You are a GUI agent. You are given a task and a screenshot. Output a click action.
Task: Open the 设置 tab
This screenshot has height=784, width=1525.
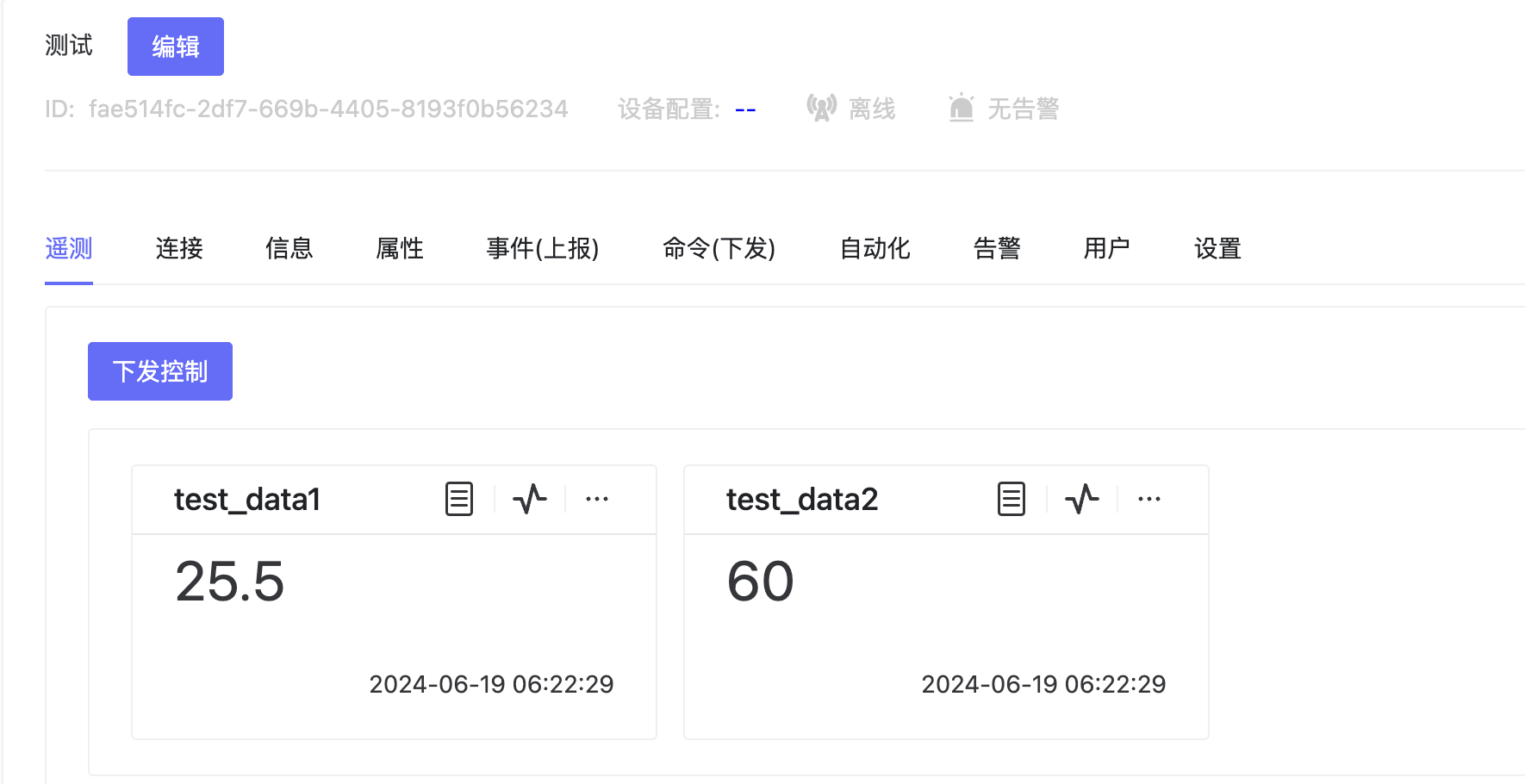click(x=1217, y=248)
